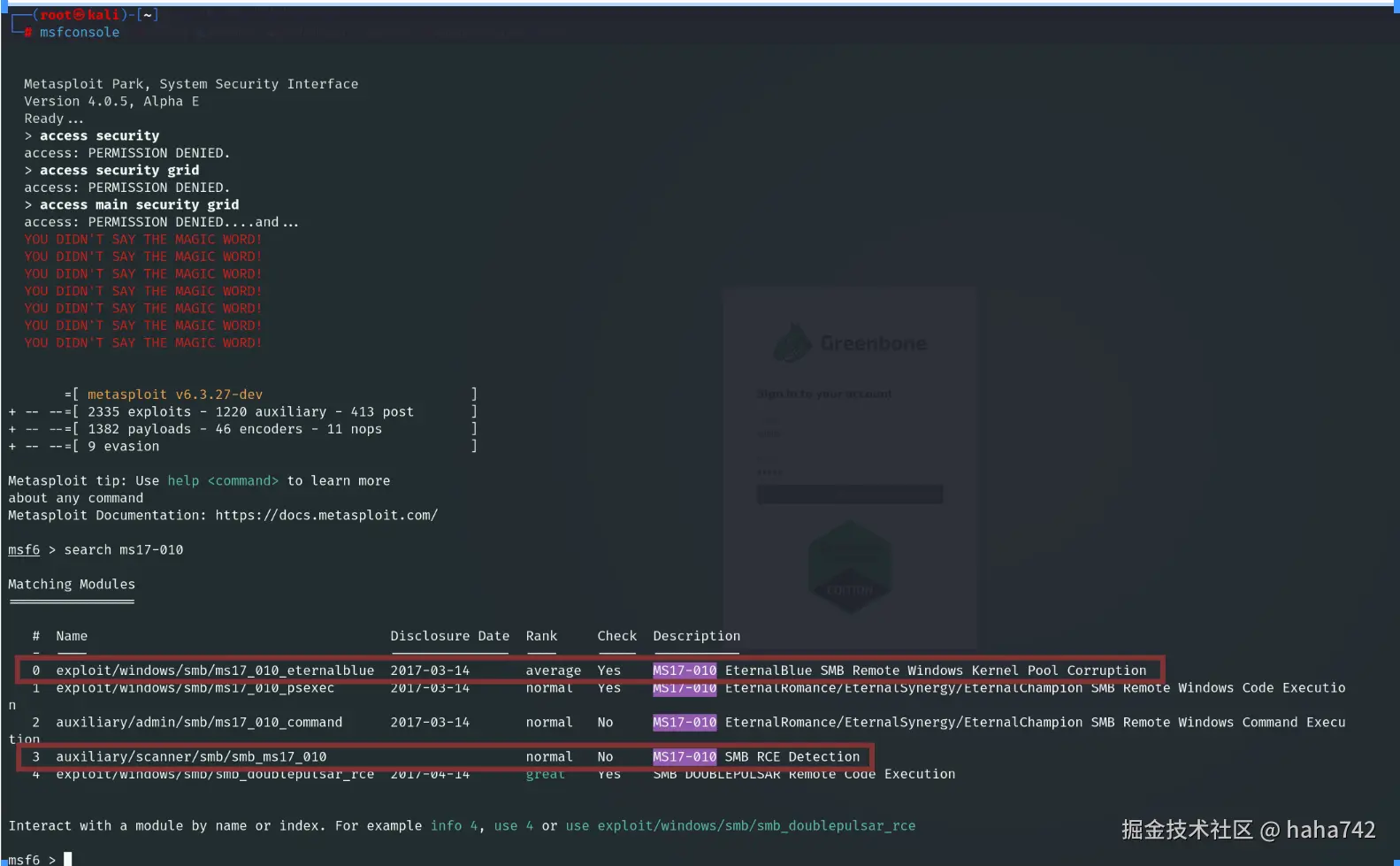Click the 'Disclosure Date' column header
Viewport: 1400px width, 866px height.
[x=450, y=636]
